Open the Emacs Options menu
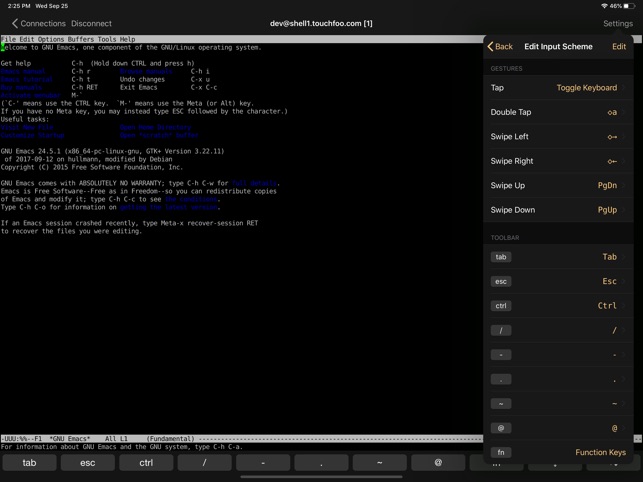 point(51,39)
